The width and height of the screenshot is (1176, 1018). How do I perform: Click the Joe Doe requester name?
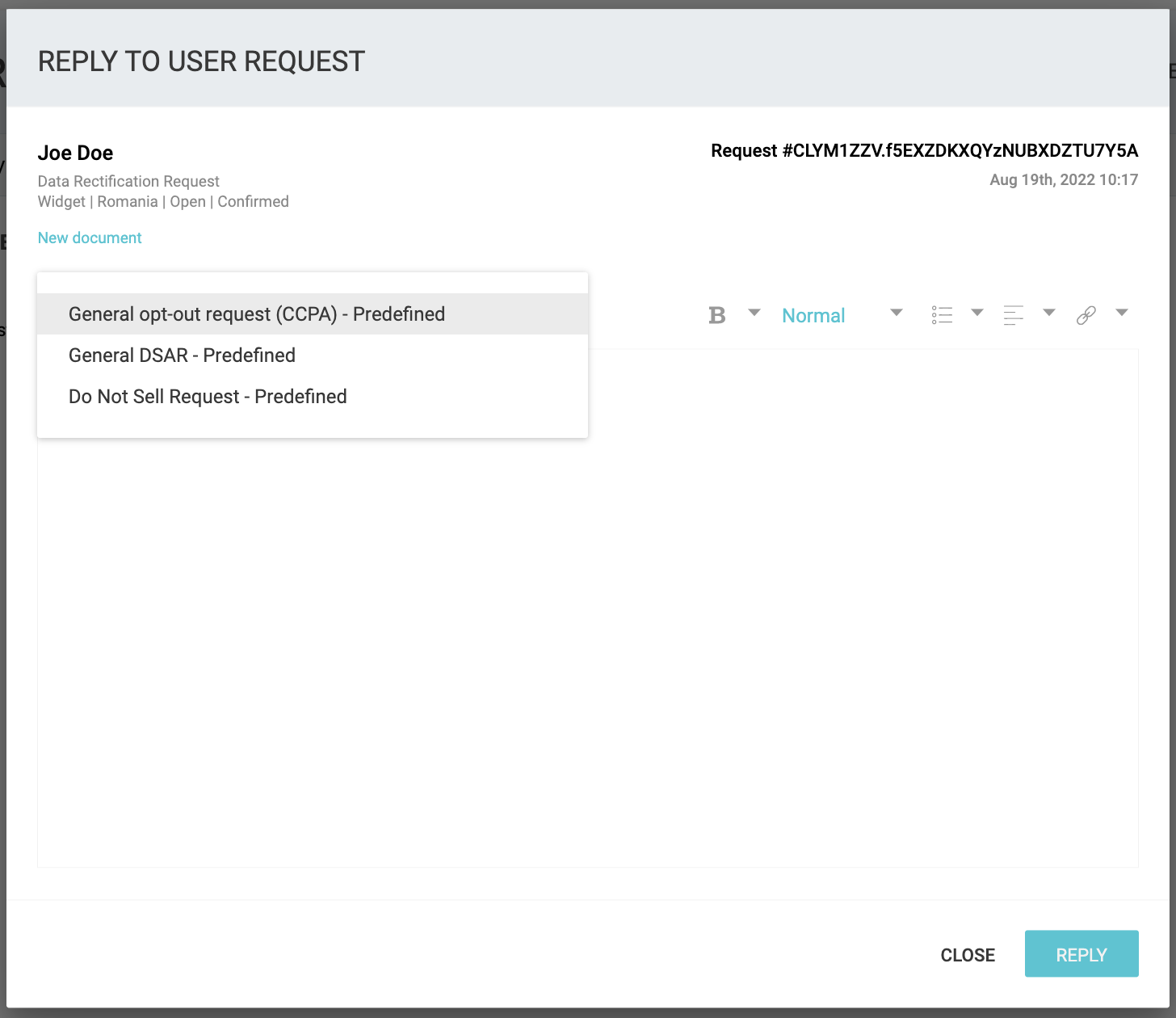(75, 153)
